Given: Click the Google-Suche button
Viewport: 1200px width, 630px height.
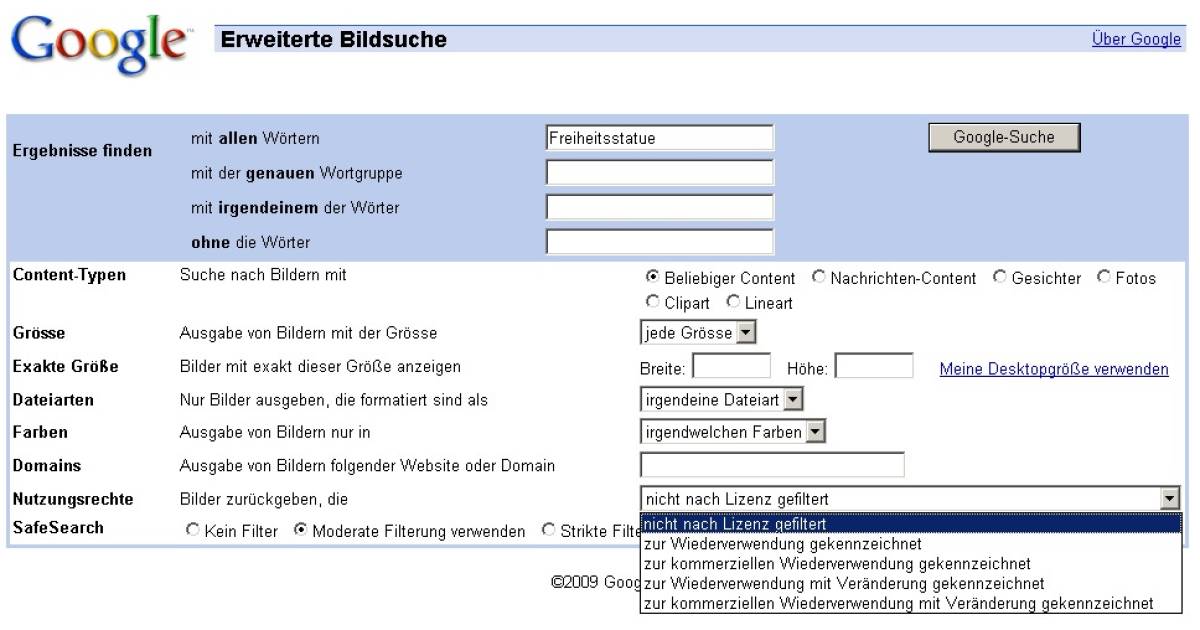Looking at the screenshot, I should tap(1004, 137).
